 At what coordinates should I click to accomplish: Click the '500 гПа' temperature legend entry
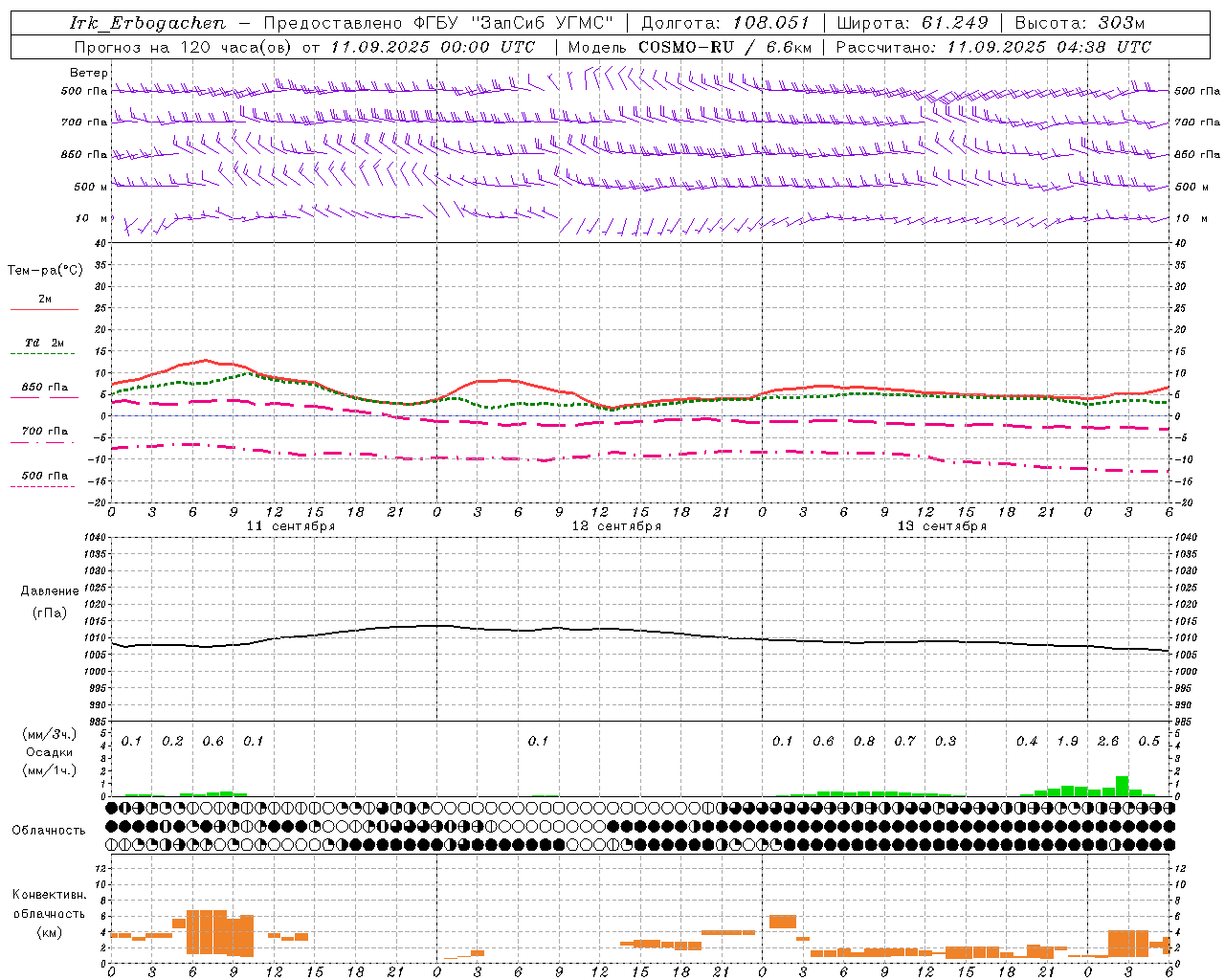(x=45, y=475)
